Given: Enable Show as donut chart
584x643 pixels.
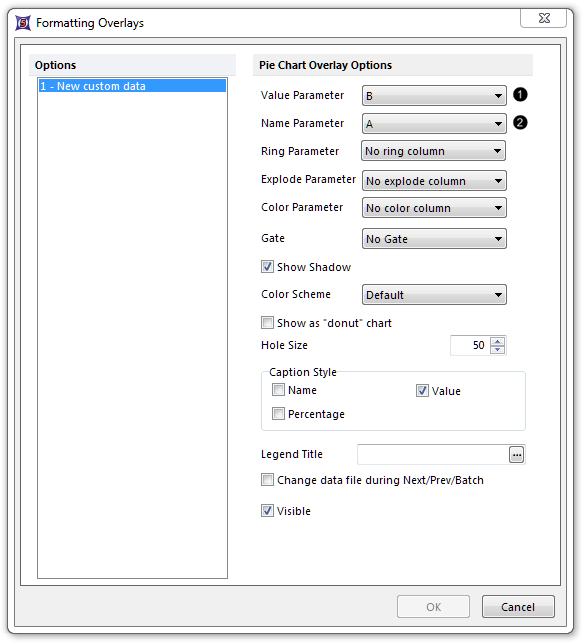Looking at the screenshot, I should (x=267, y=323).
